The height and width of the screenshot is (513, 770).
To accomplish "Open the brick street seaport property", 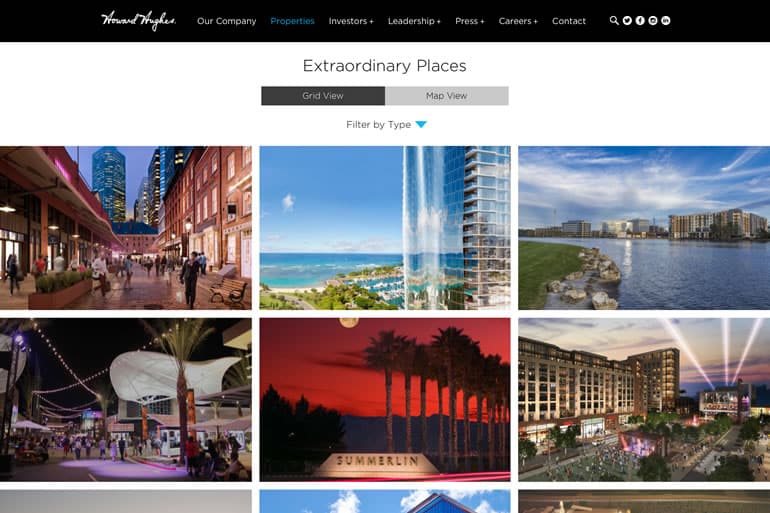I will [x=126, y=228].
